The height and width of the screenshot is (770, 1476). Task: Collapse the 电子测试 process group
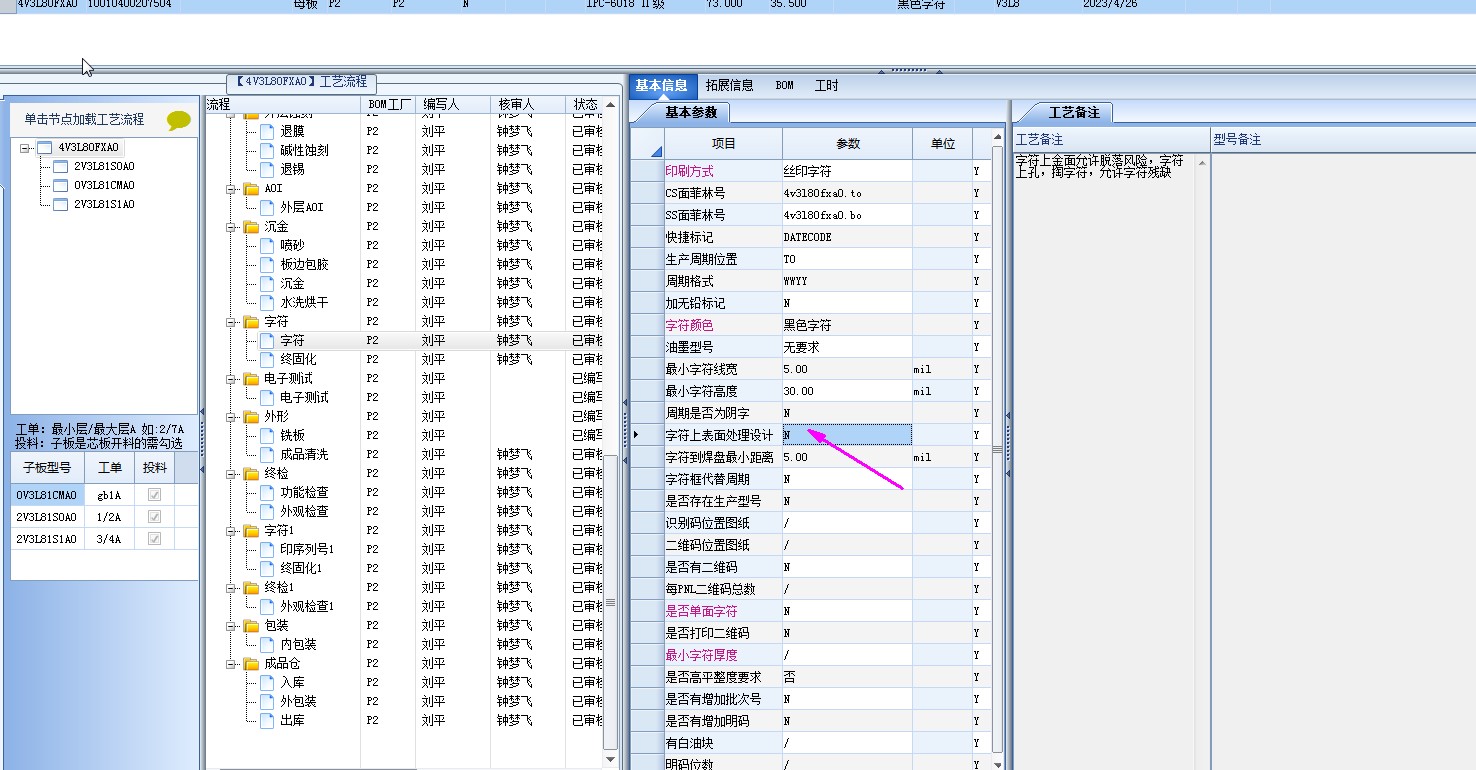click(x=232, y=378)
